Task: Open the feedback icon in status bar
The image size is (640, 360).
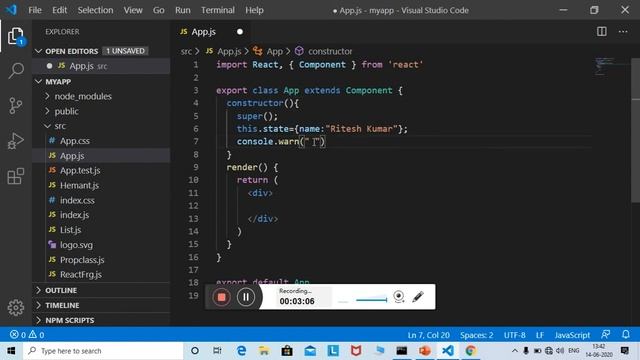Action: click(x=606, y=335)
